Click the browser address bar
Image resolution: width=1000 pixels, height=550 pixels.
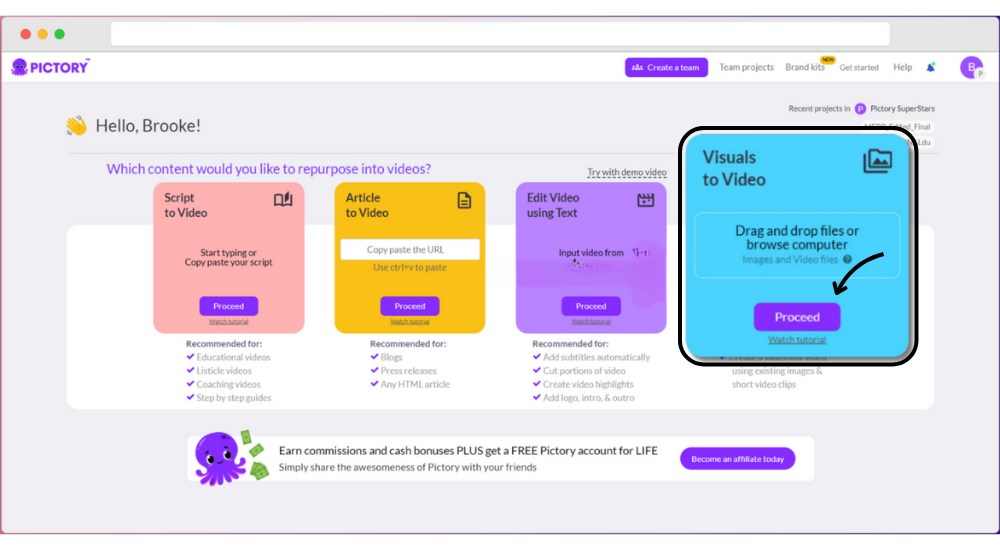click(x=500, y=34)
